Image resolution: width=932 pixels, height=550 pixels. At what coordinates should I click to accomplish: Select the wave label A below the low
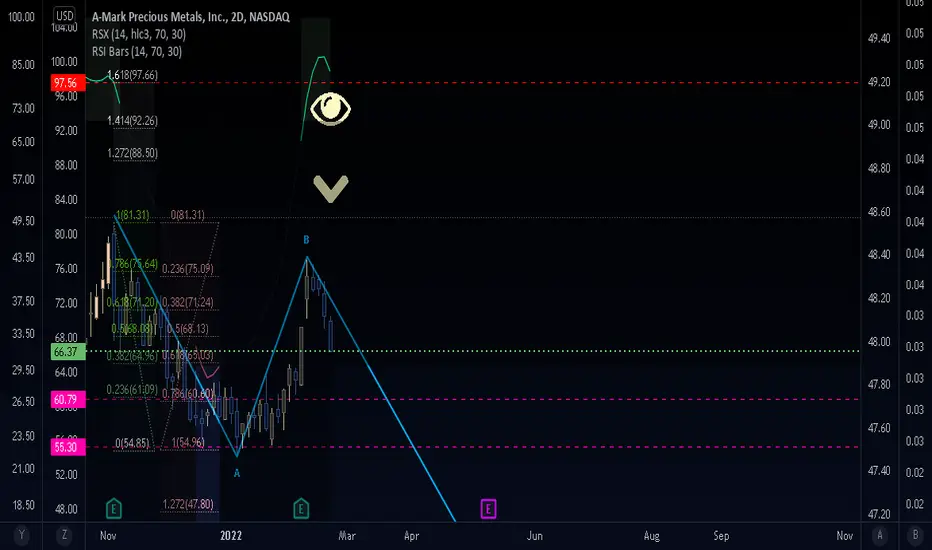[237, 473]
